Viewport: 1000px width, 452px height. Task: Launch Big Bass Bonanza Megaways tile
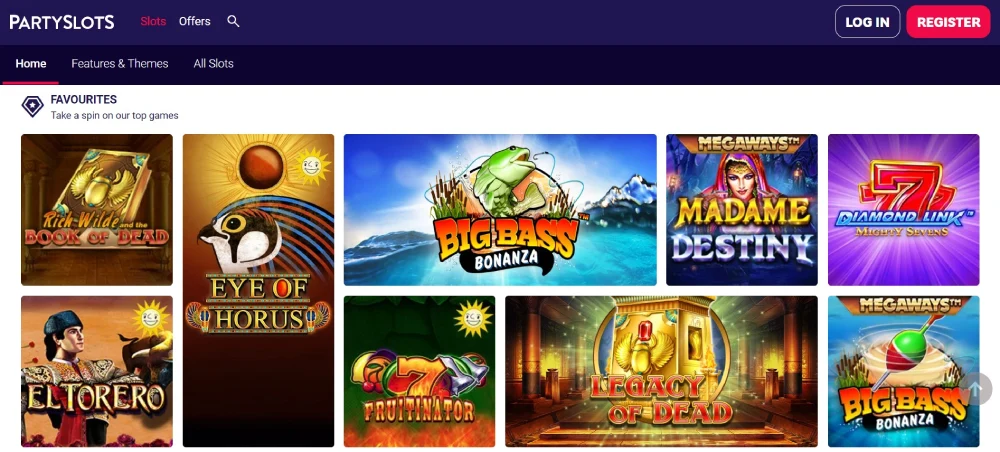pos(904,371)
